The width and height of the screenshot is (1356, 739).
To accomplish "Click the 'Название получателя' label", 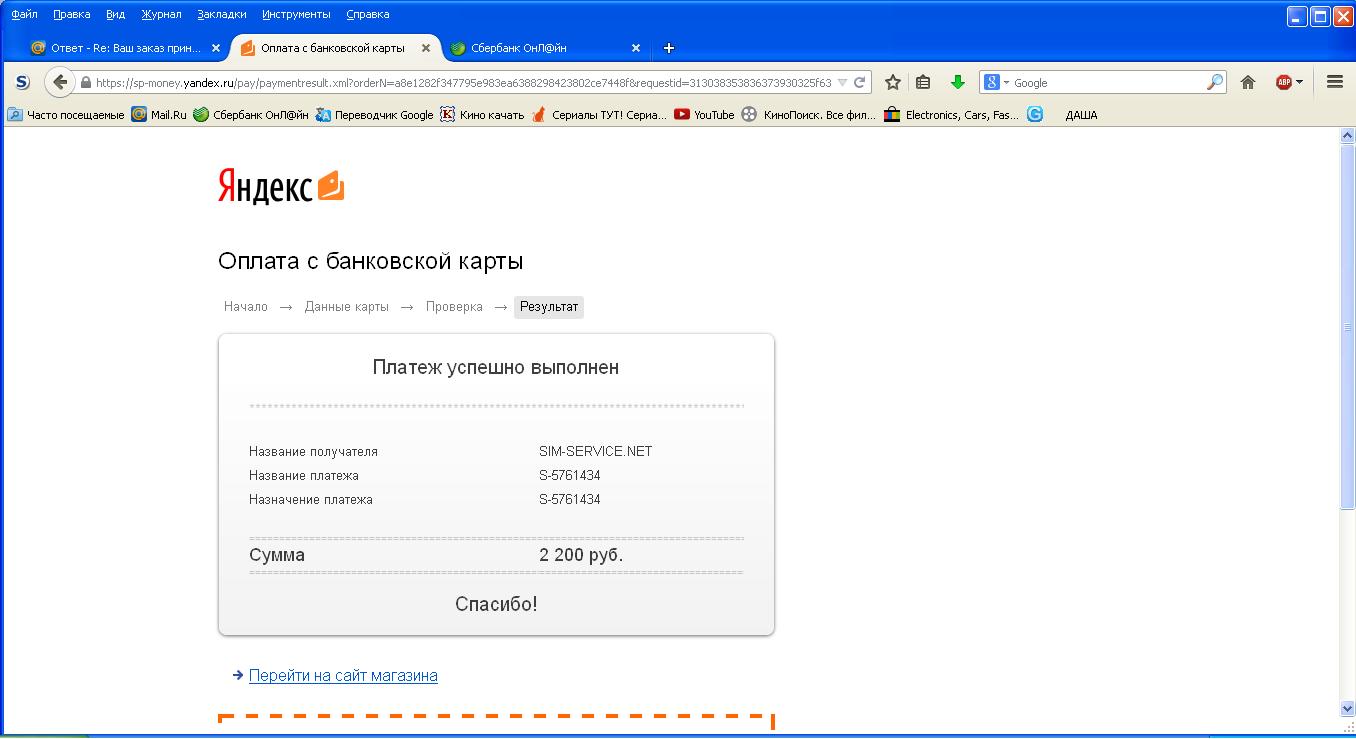I will 313,451.
